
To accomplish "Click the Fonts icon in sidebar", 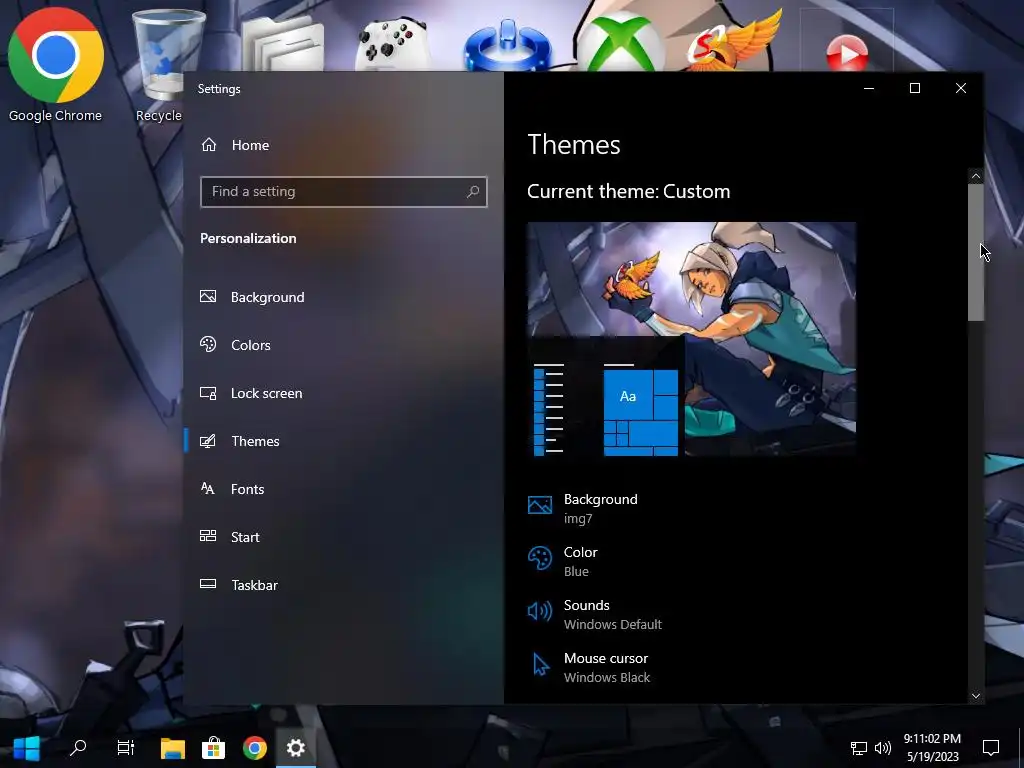I will tap(208, 488).
